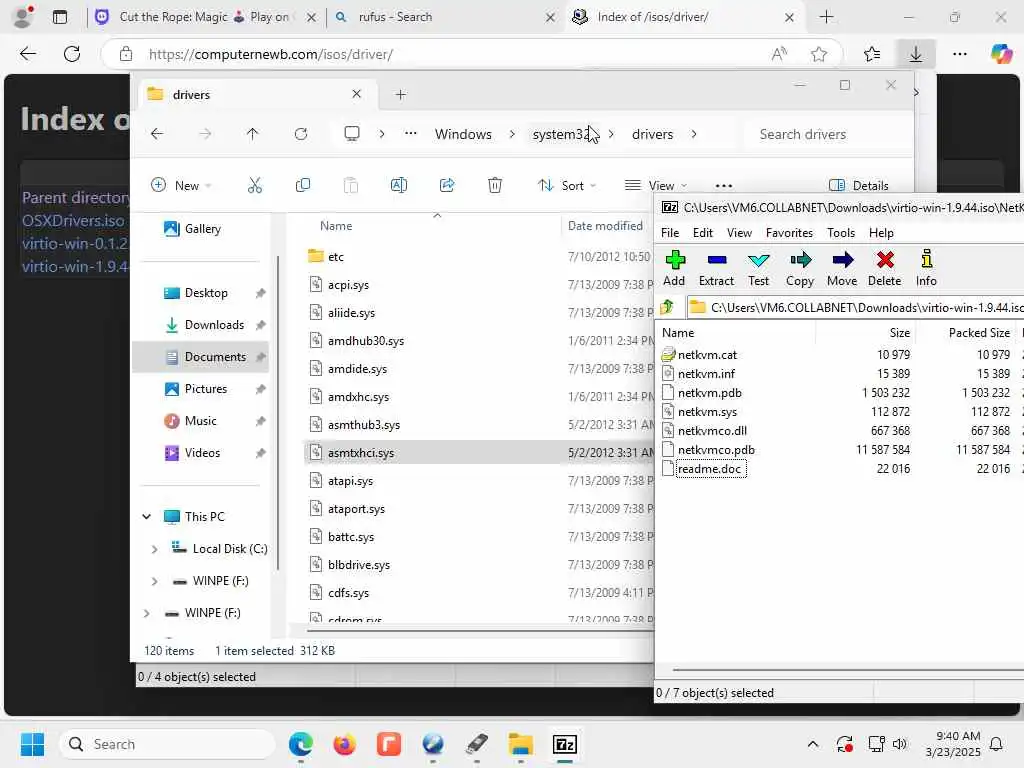Click the Rename icon in Explorer toolbar
Screen dimensions: 1024x768
398,185
